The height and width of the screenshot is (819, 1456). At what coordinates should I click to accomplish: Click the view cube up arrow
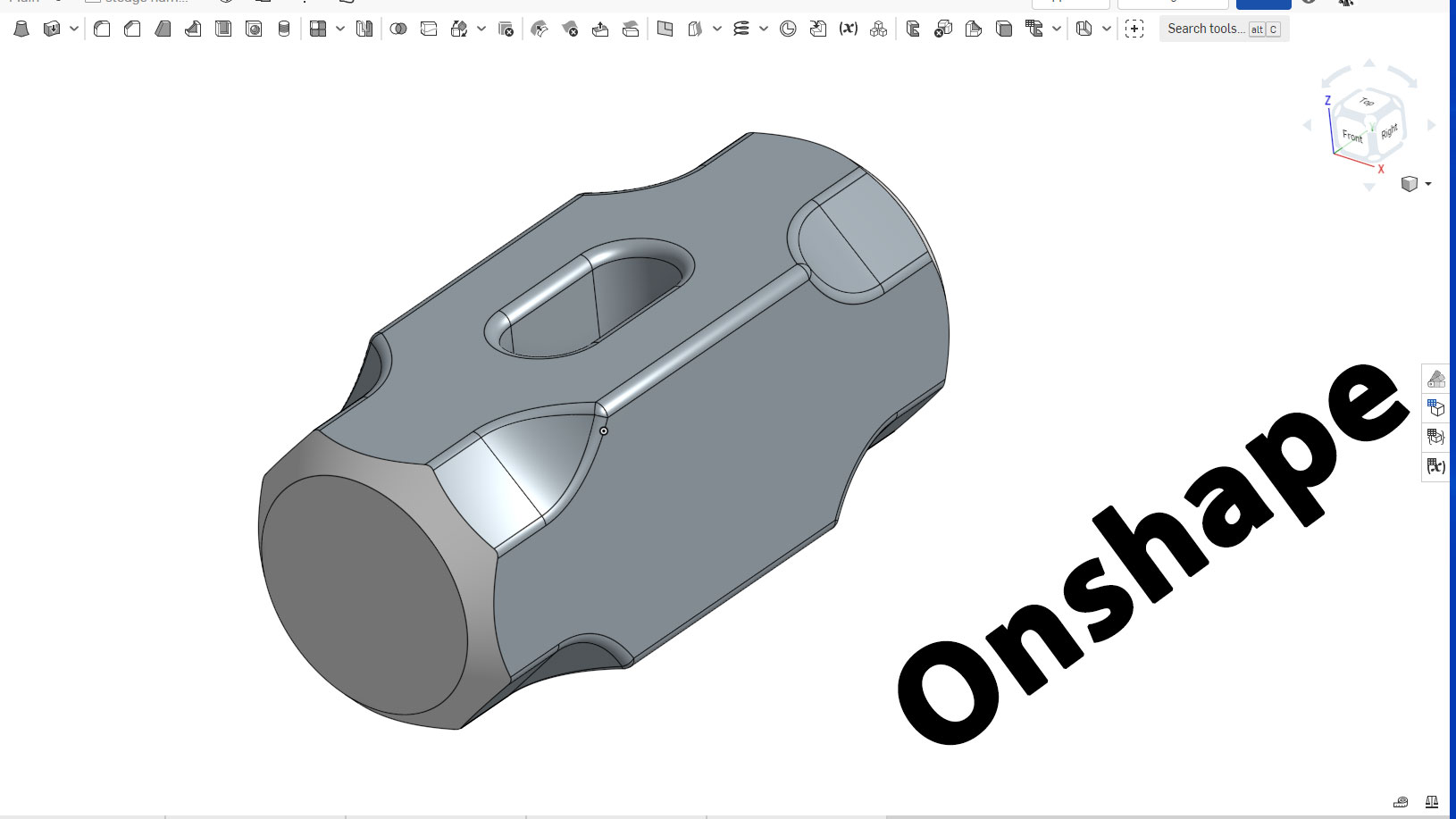(1369, 63)
